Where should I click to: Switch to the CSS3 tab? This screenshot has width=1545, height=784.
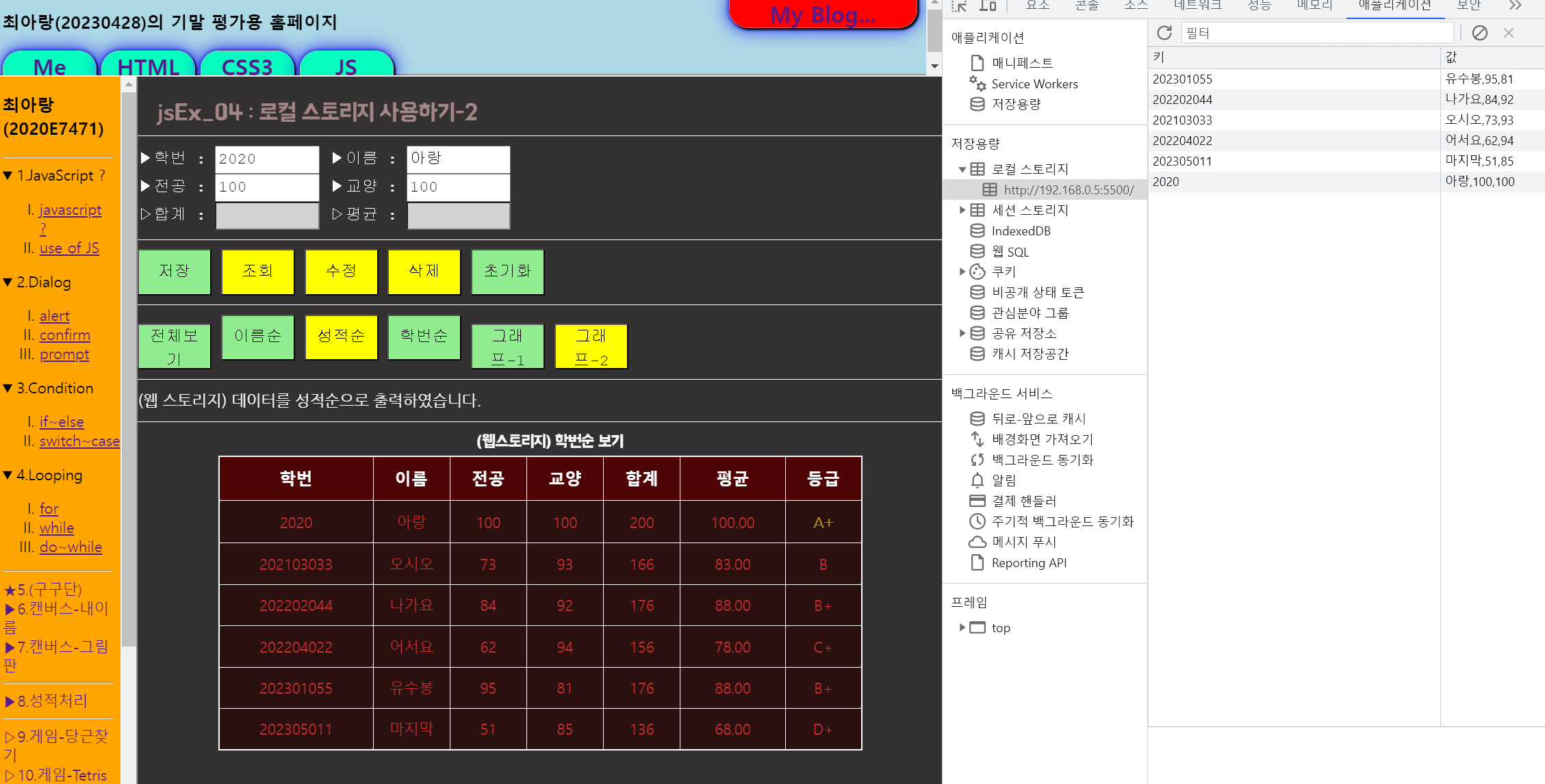[x=246, y=66]
